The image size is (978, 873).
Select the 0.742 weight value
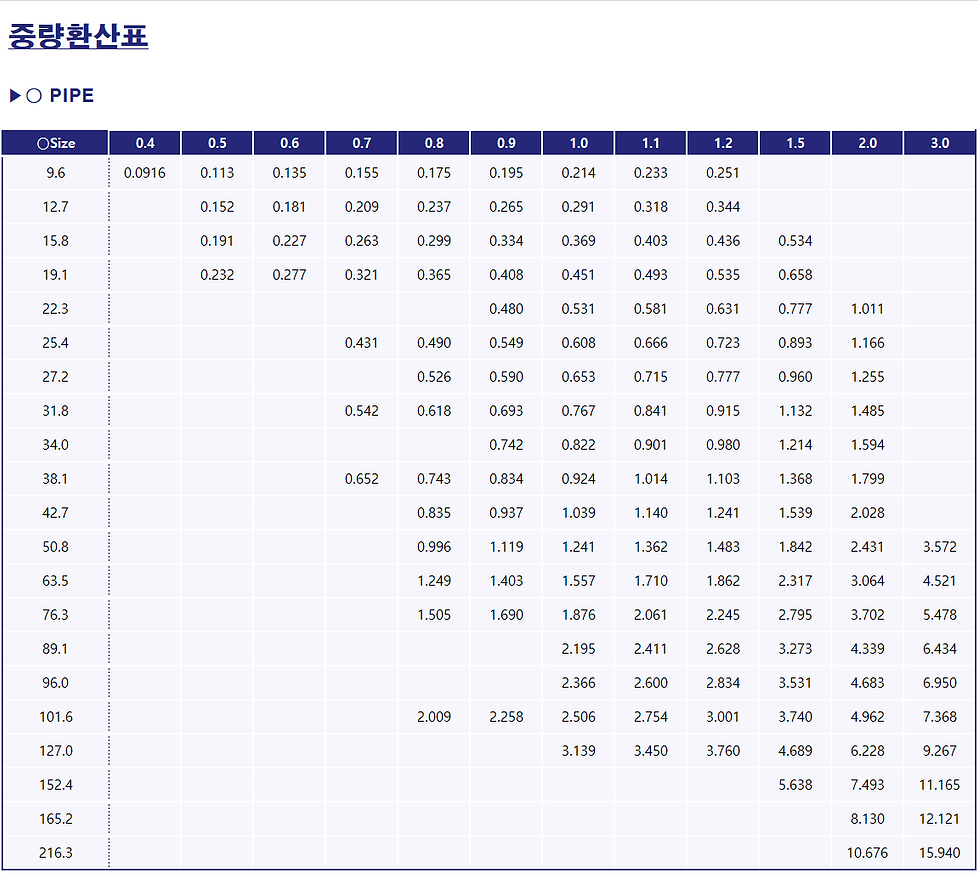[x=506, y=445]
